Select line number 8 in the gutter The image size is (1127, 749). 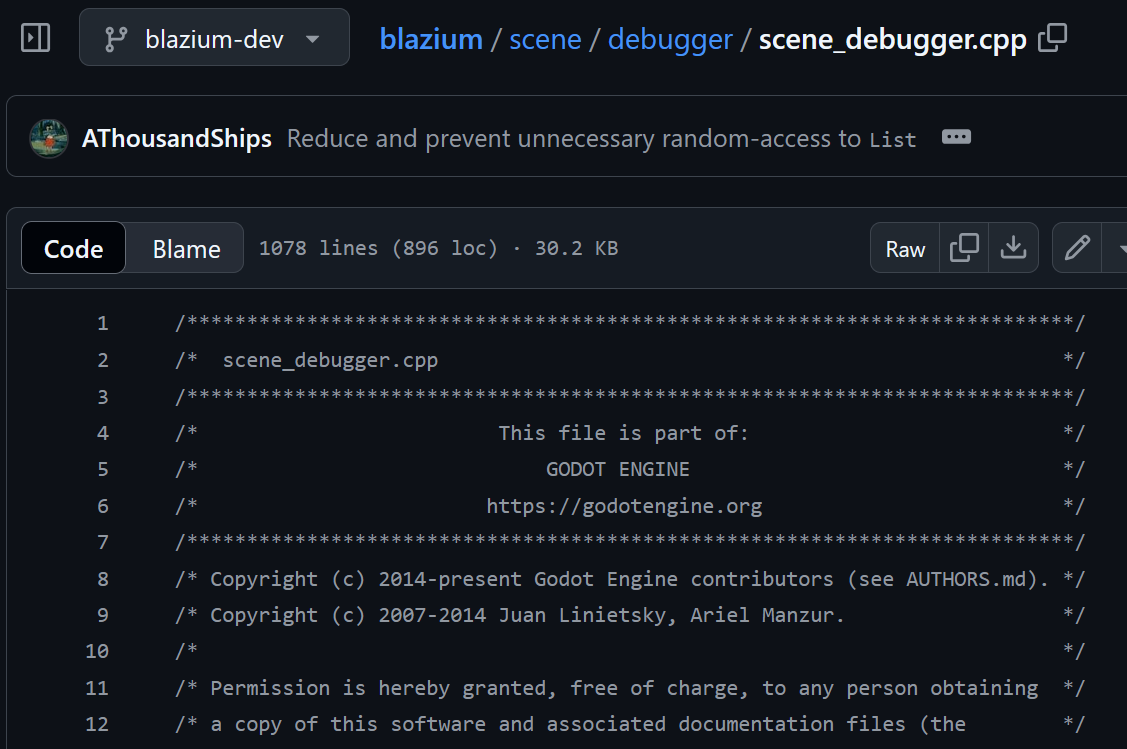coord(103,579)
